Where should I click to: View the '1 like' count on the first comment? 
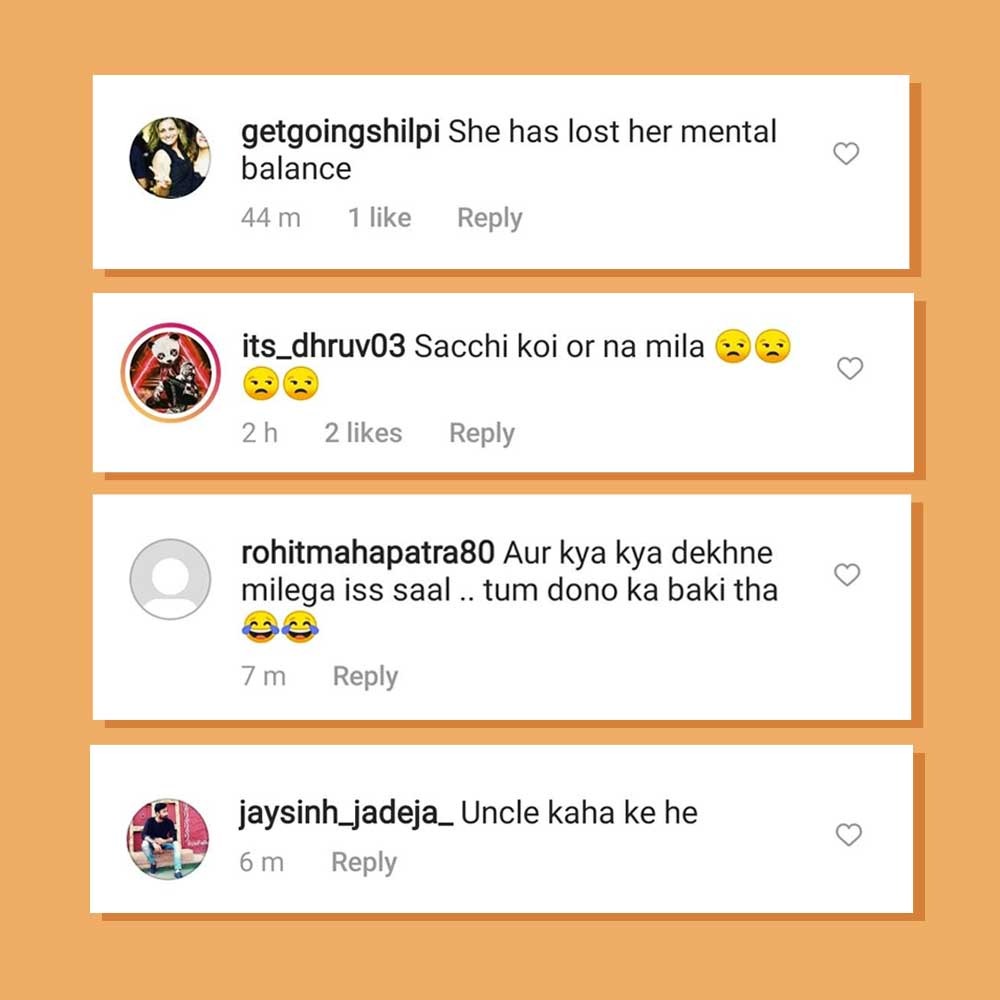point(379,218)
